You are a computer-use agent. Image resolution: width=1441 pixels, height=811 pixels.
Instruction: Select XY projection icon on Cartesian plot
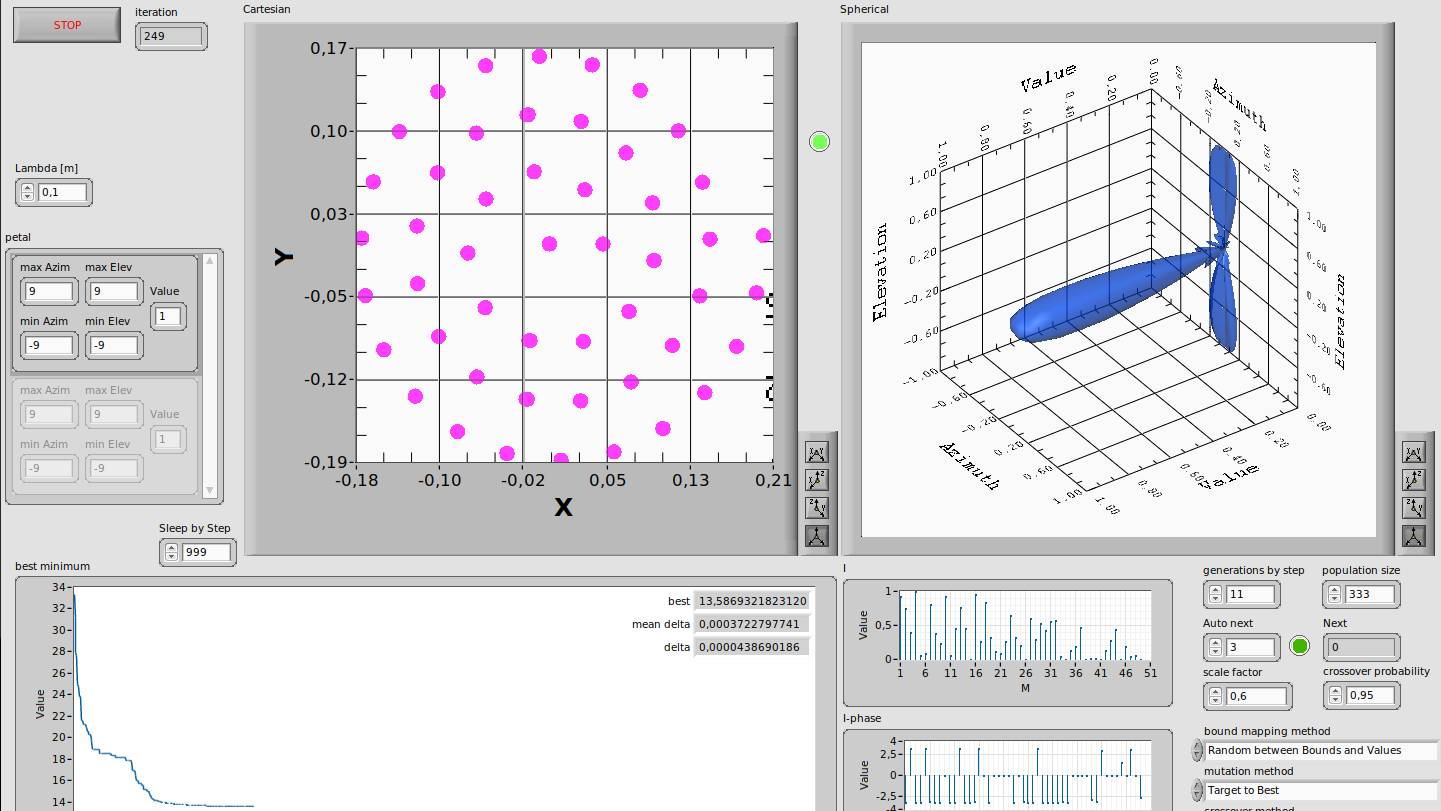817,453
